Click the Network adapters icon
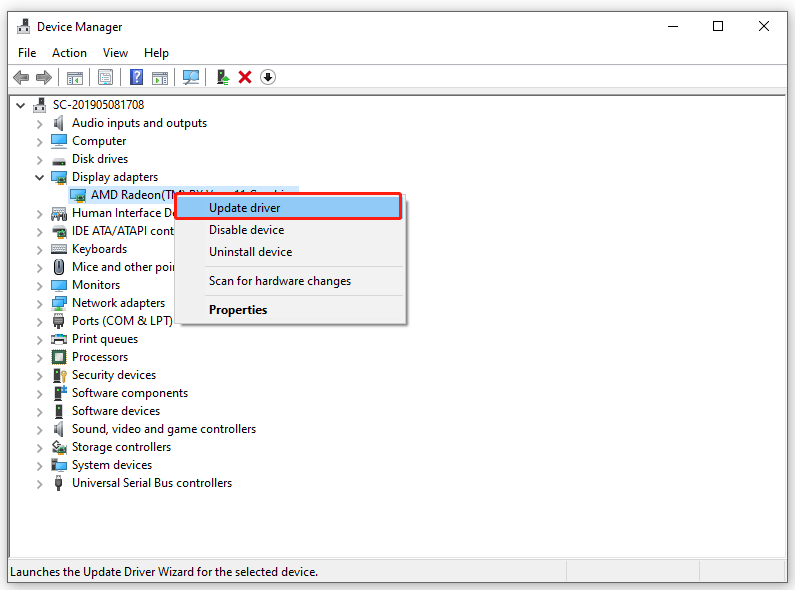This screenshot has height=590, width=795. 59,303
